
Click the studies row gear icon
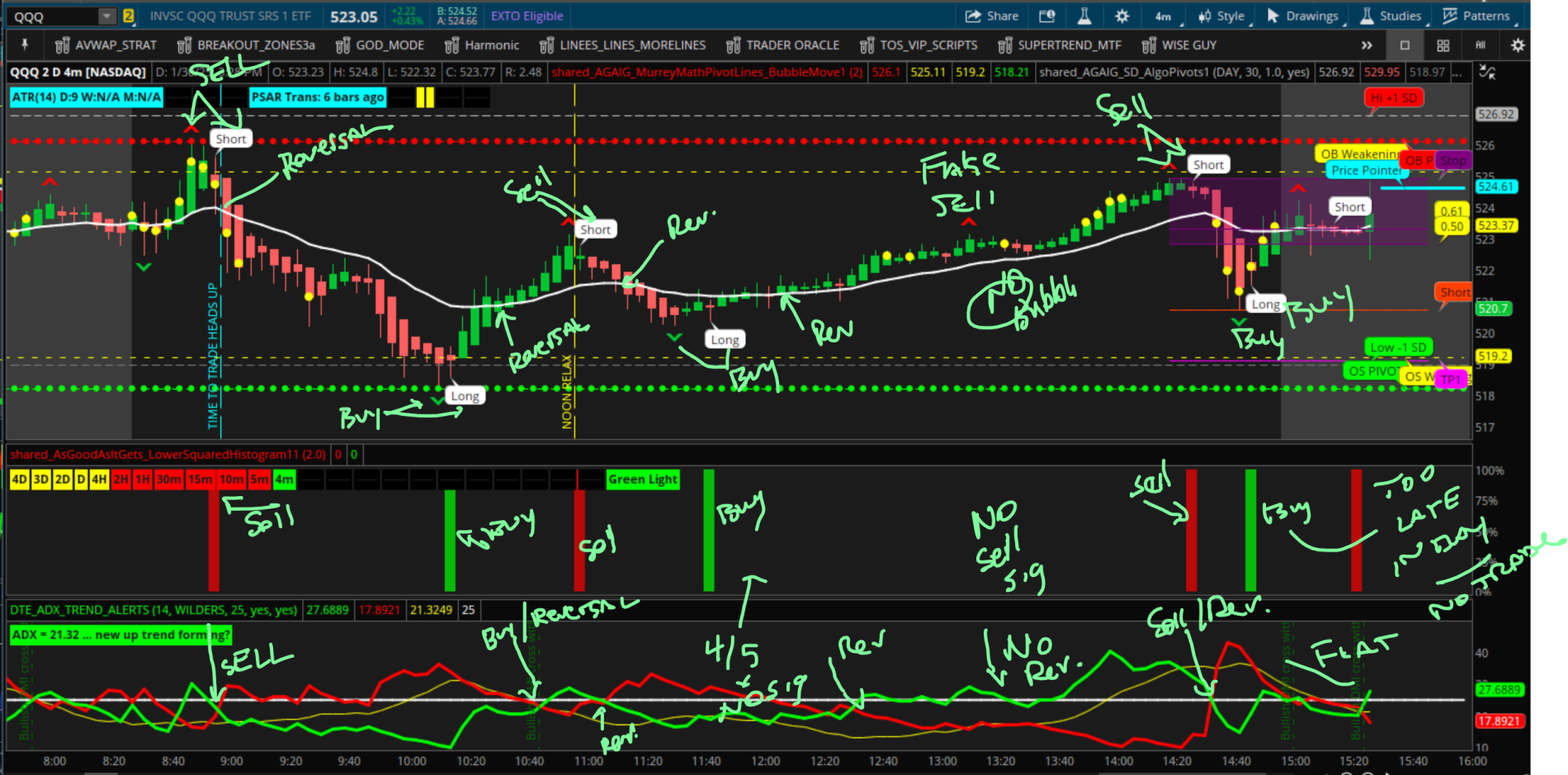tap(1517, 45)
